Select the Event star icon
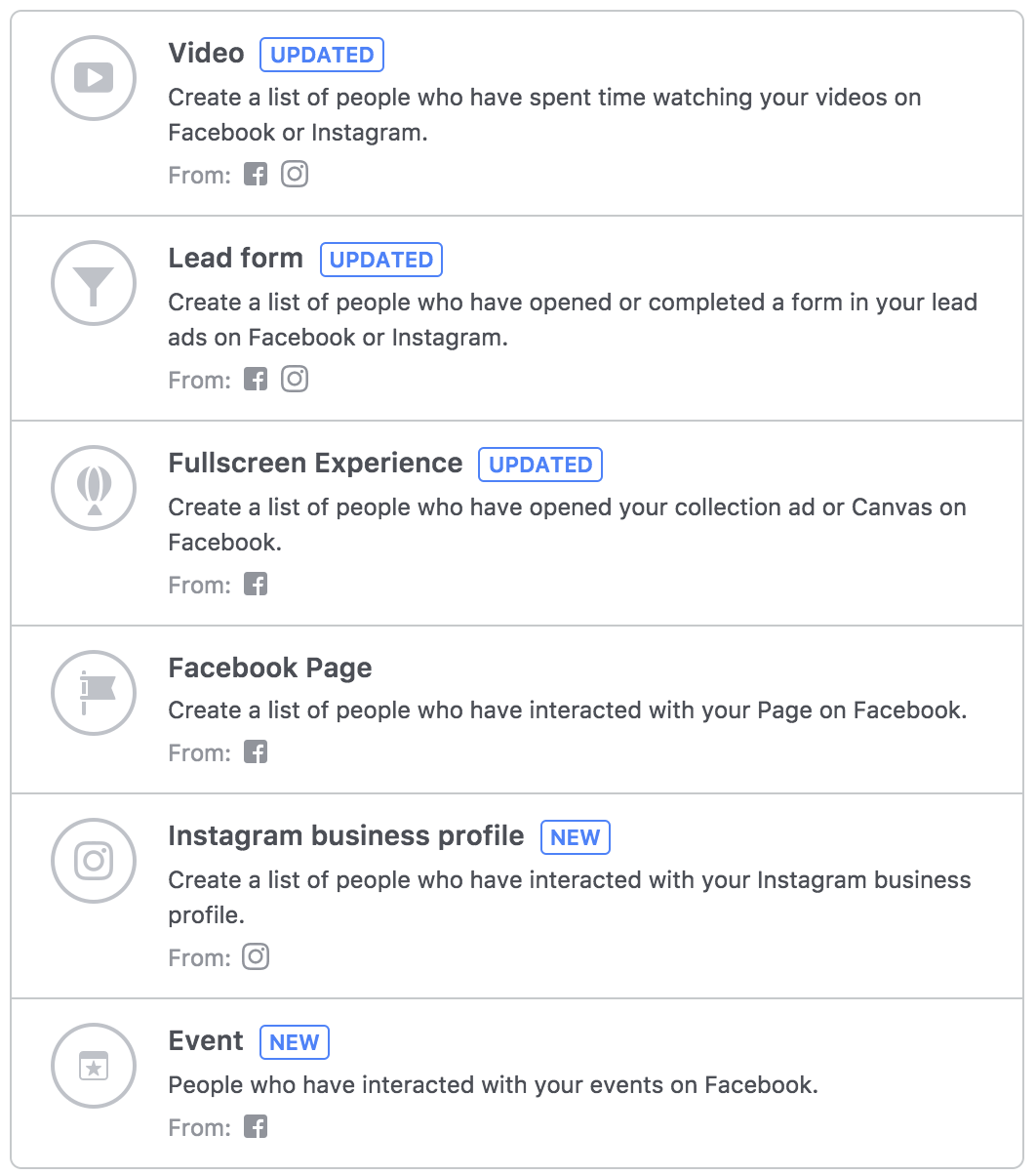 coord(93,1066)
